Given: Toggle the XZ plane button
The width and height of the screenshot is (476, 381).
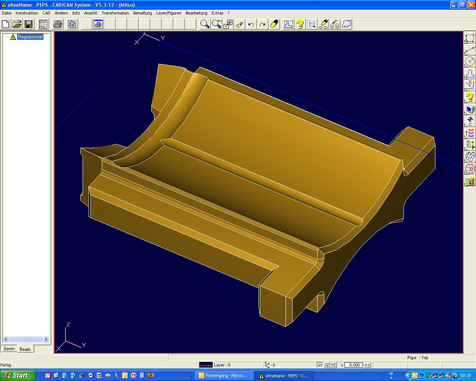Looking at the screenshot, I should pos(327,365).
